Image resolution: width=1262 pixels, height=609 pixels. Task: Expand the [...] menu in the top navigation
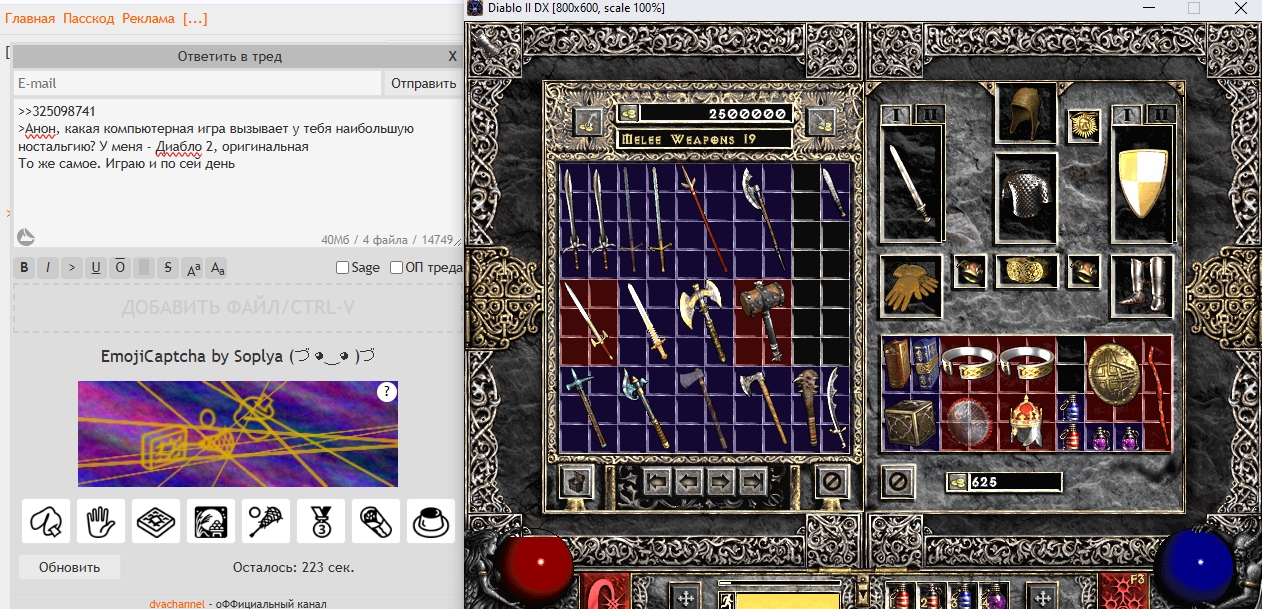tap(195, 19)
